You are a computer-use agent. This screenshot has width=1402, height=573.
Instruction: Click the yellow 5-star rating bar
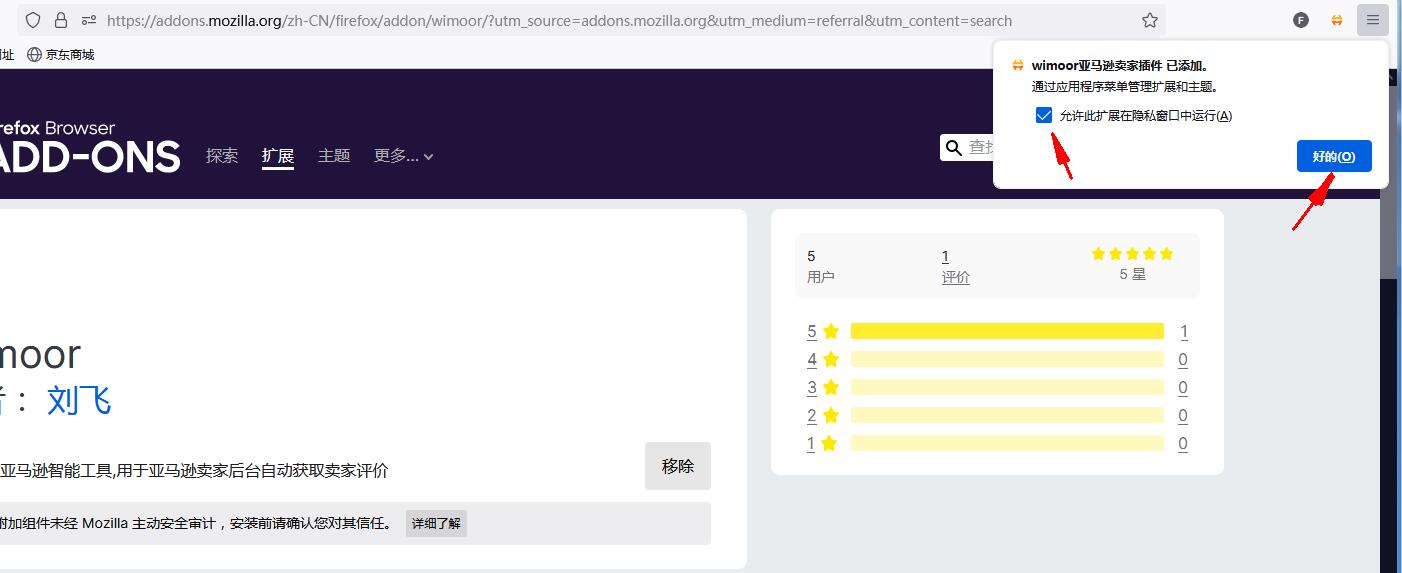point(1007,331)
